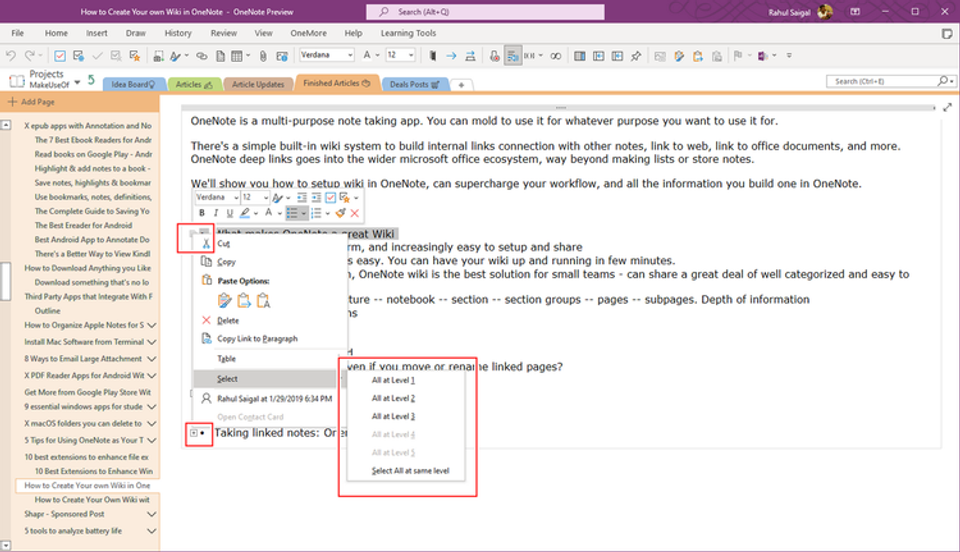Decrease indent in the mini toolbar

pyautogui.click(x=302, y=197)
